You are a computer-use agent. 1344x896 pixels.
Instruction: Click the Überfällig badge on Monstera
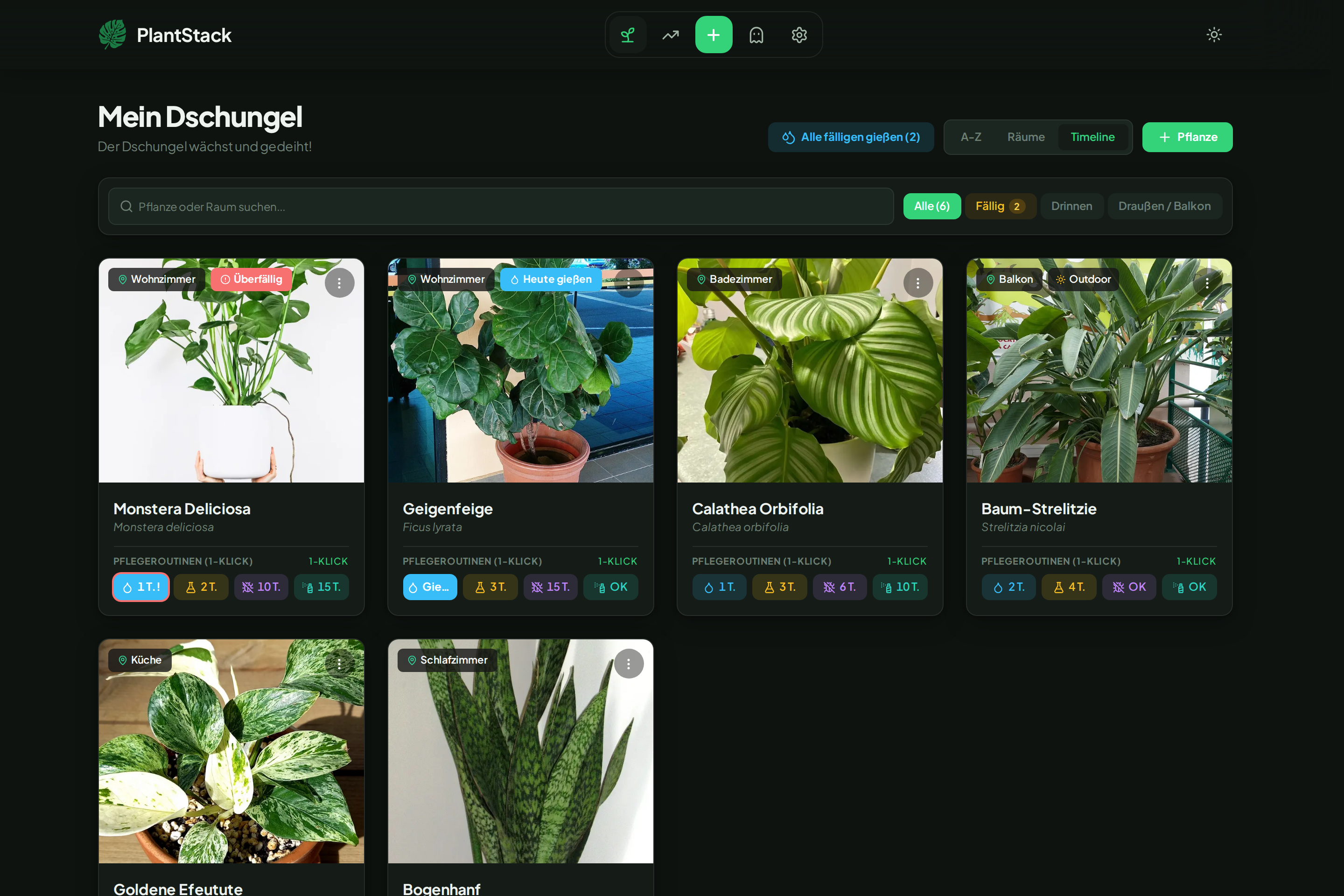click(252, 280)
